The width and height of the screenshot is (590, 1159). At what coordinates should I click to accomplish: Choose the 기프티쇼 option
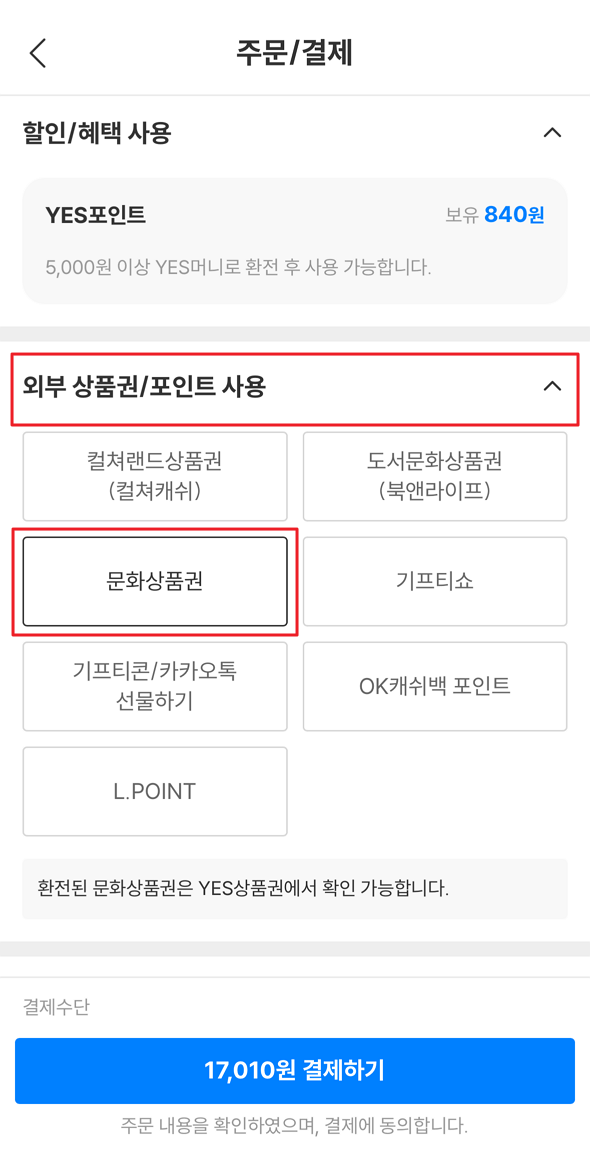click(435, 581)
